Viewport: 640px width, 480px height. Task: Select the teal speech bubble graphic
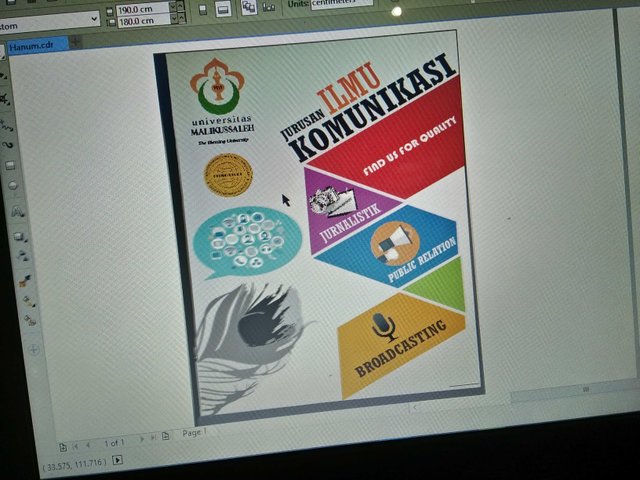(x=247, y=242)
